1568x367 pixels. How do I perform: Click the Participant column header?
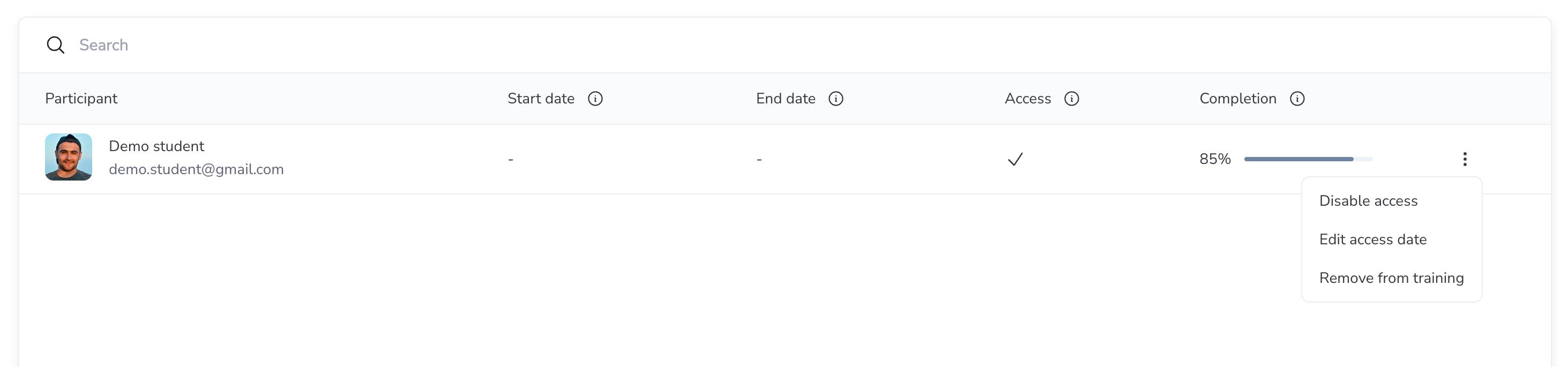pyautogui.click(x=81, y=99)
